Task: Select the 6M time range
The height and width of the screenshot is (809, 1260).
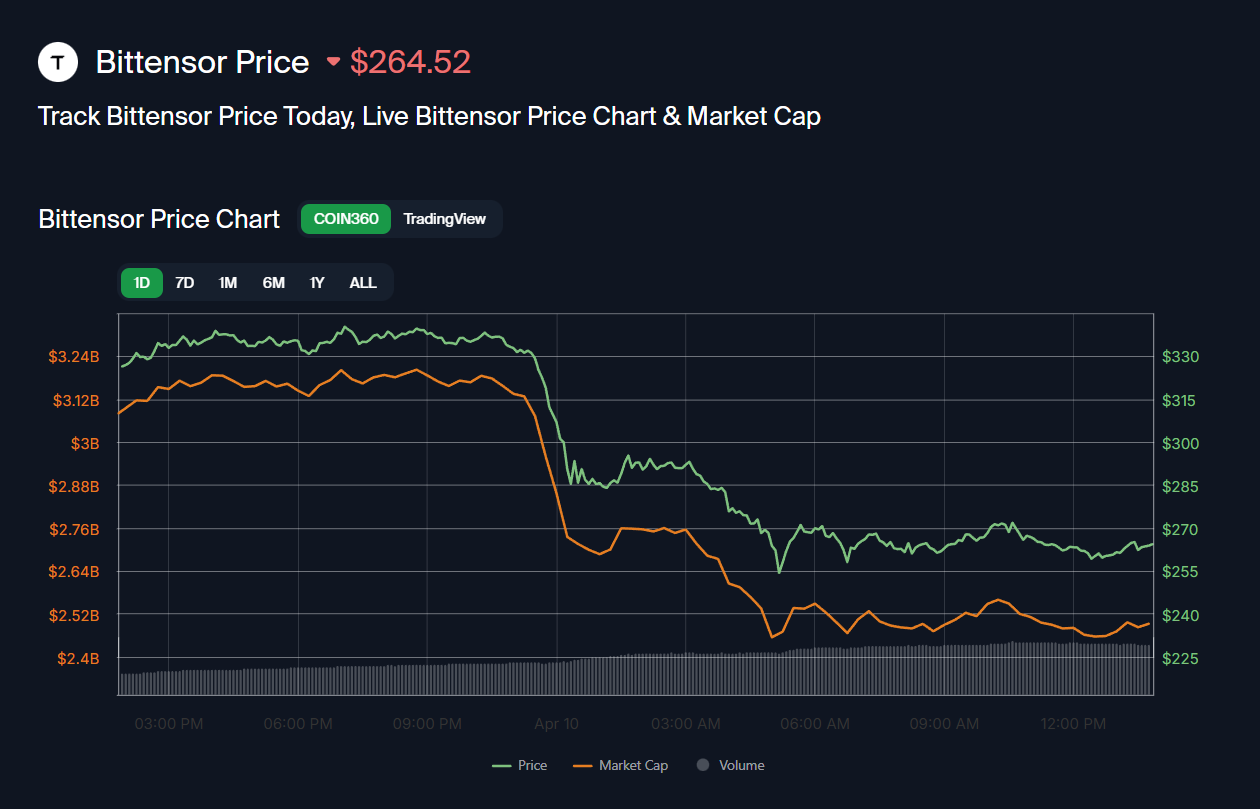Action: pos(273,283)
